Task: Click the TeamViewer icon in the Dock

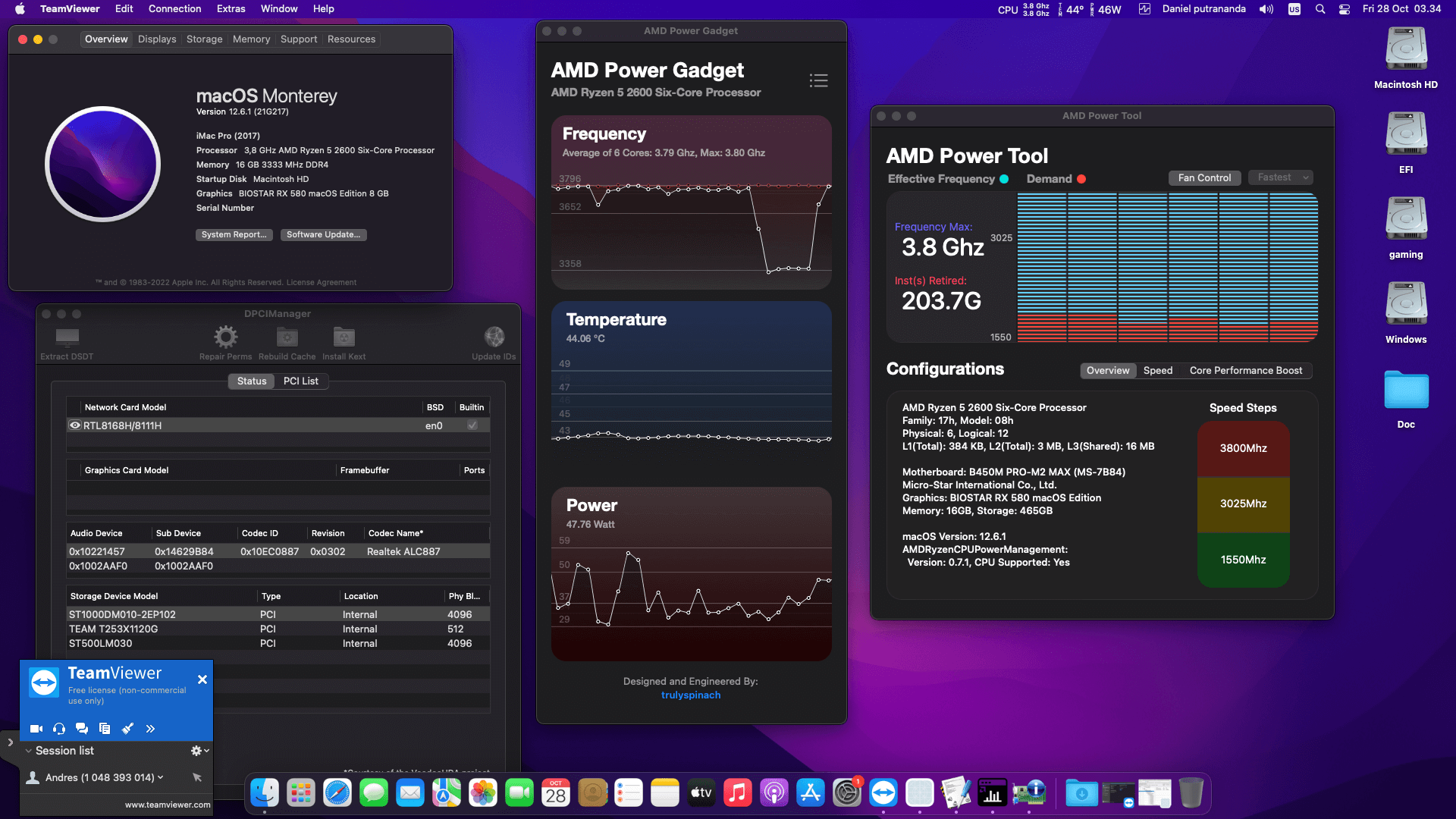Action: point(883,793)
